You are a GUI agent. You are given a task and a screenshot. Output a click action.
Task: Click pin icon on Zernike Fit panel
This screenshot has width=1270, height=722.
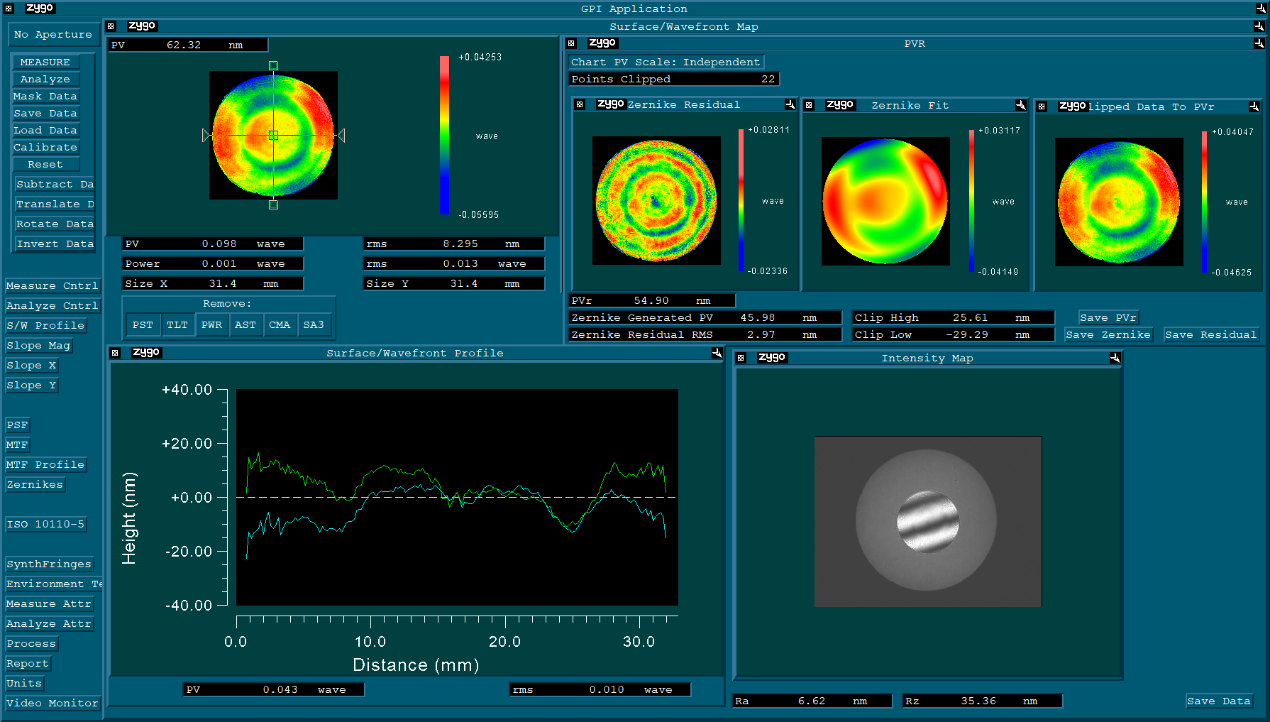tap(1020, 105)
